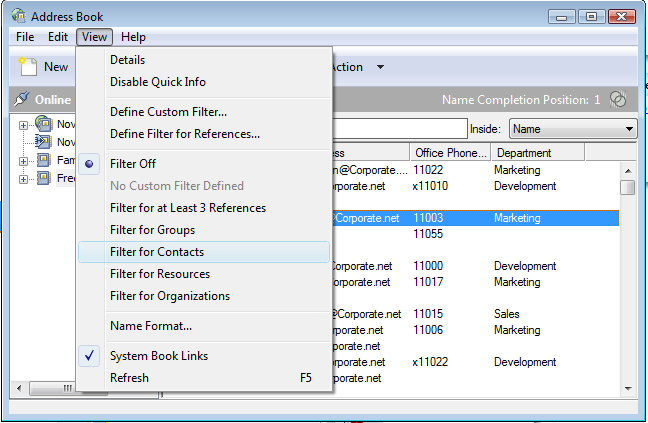648x423 pixels.
Task: Open the File menu
Action: pyautogui.click(x=25, y=37)
